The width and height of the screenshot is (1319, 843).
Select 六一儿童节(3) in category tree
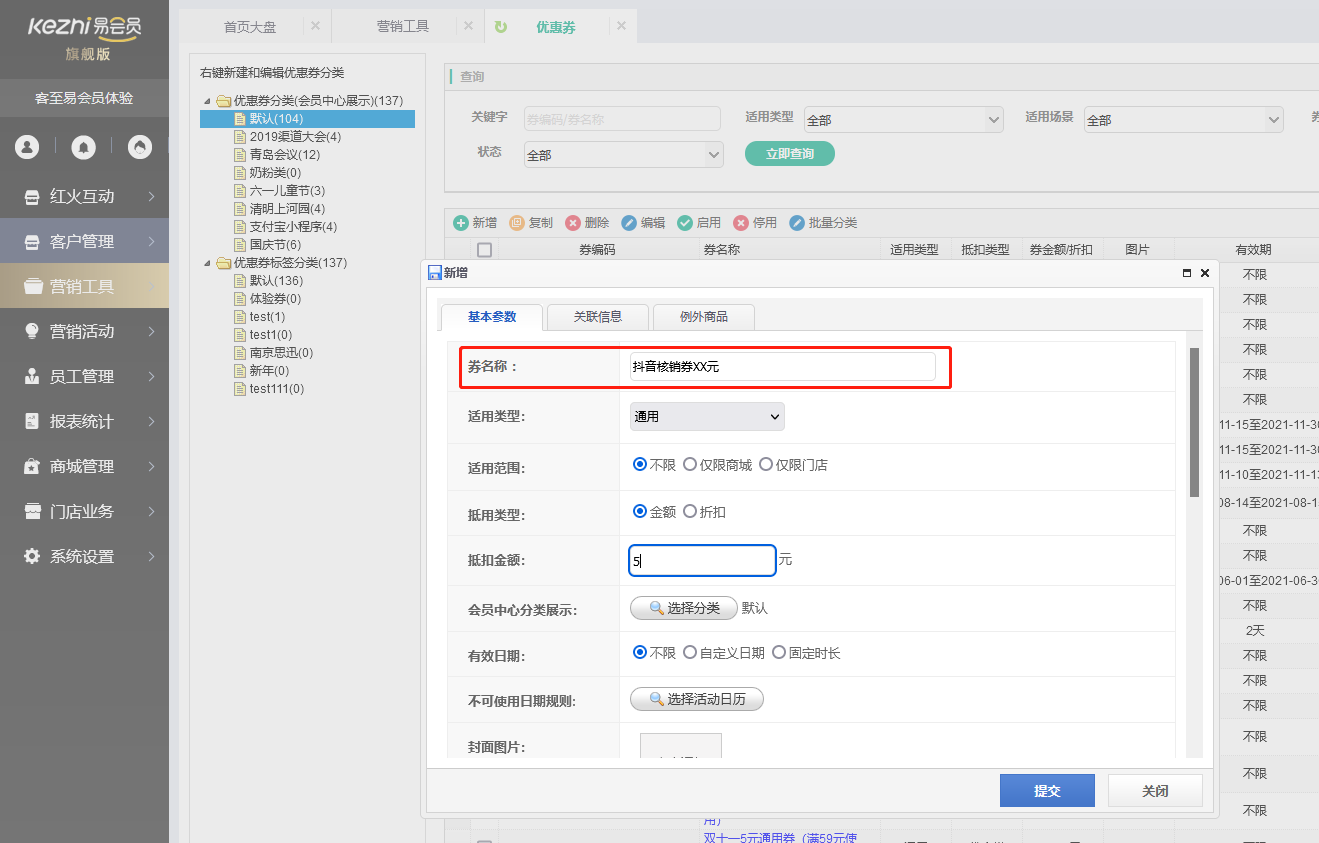287,191
